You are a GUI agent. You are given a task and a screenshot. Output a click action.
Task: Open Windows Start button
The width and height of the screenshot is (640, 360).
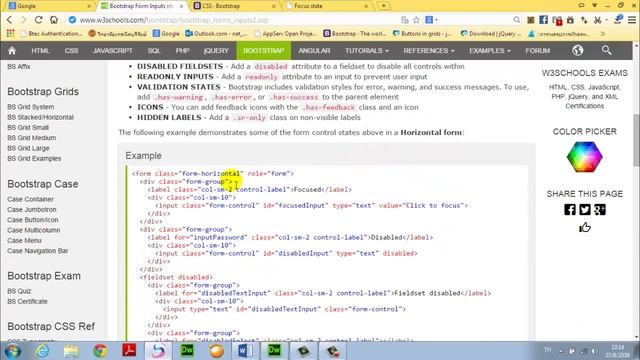(x=13, y=351)
